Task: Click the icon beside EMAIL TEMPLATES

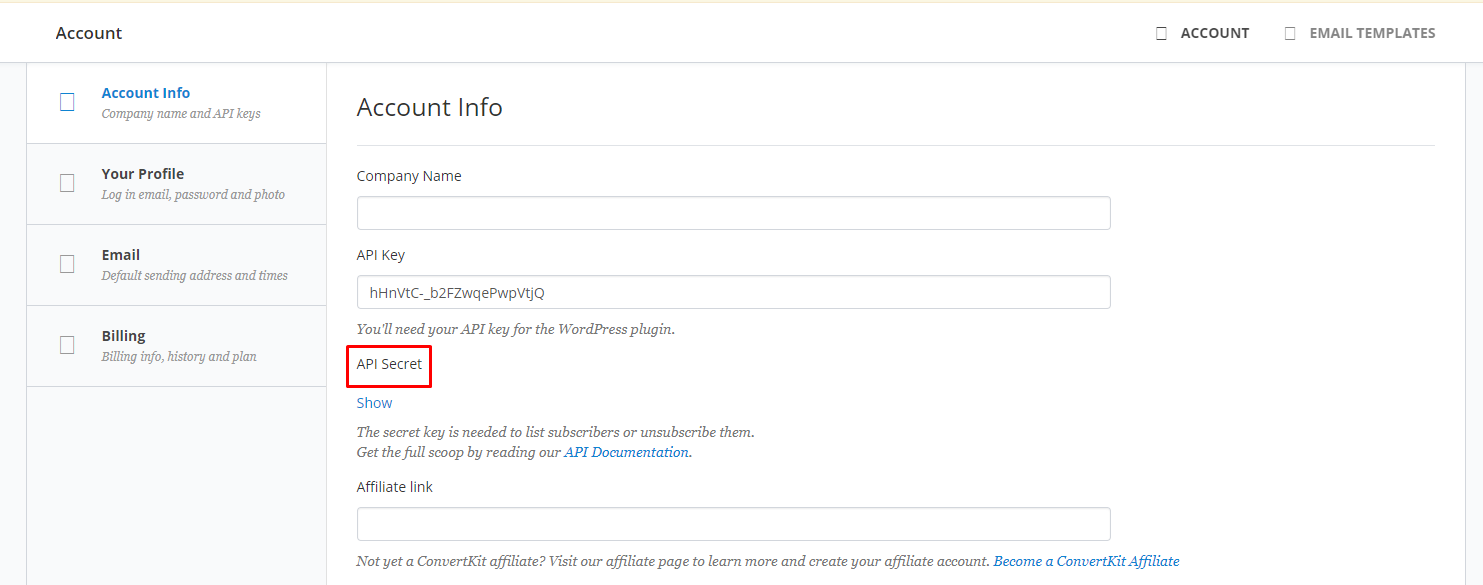Action: tap(1290, 33)
